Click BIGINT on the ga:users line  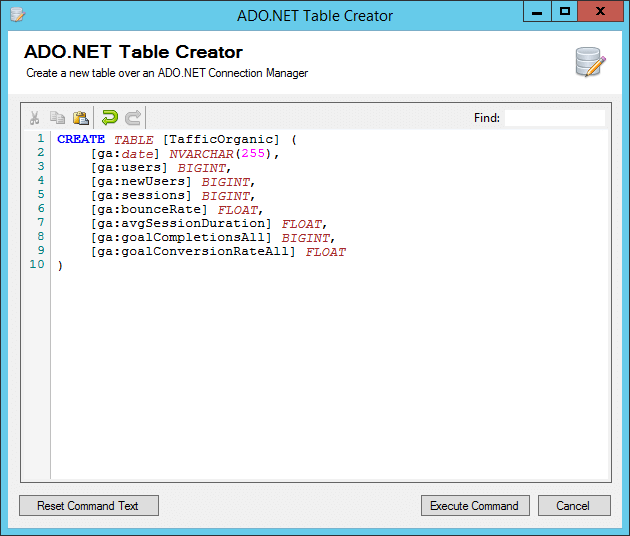(x=202, y=168)
